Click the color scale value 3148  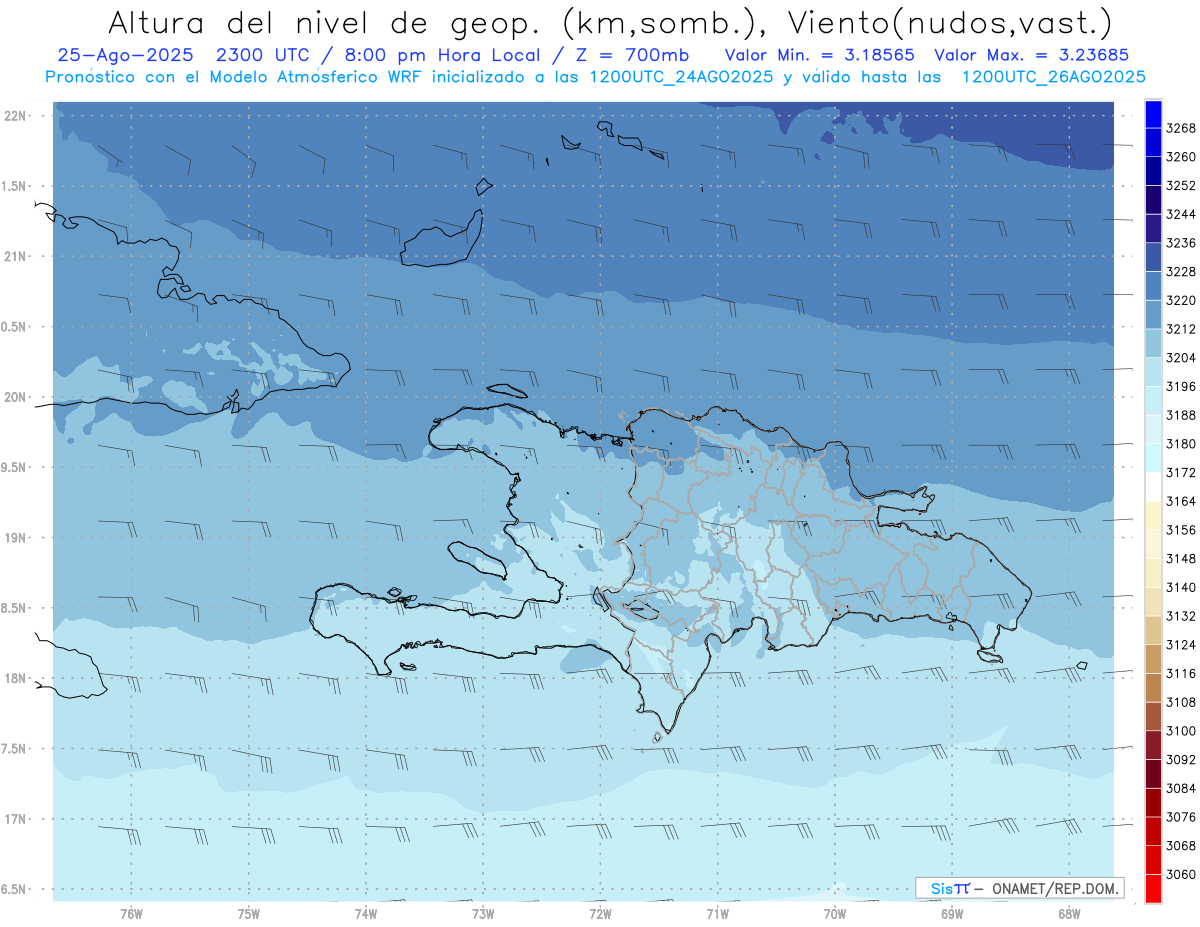(1181, 558)
